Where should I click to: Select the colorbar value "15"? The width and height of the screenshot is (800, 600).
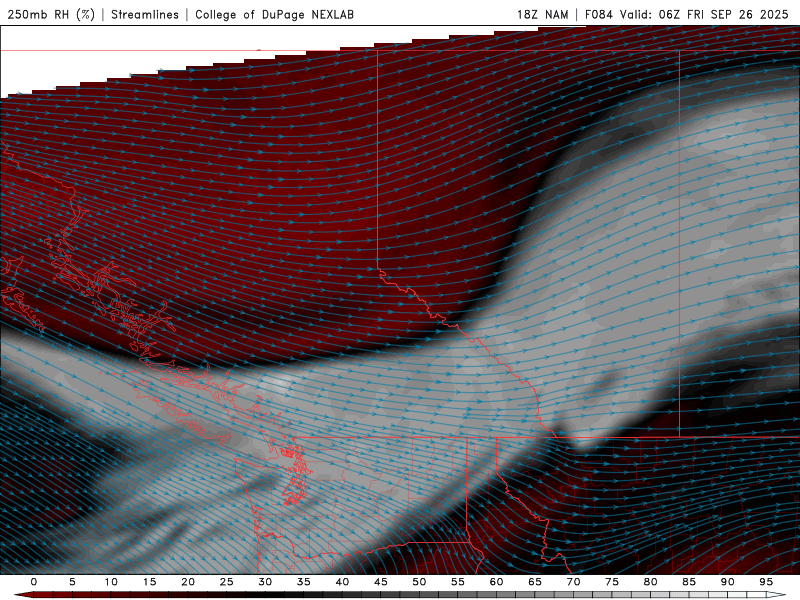(x=149, y=582)
